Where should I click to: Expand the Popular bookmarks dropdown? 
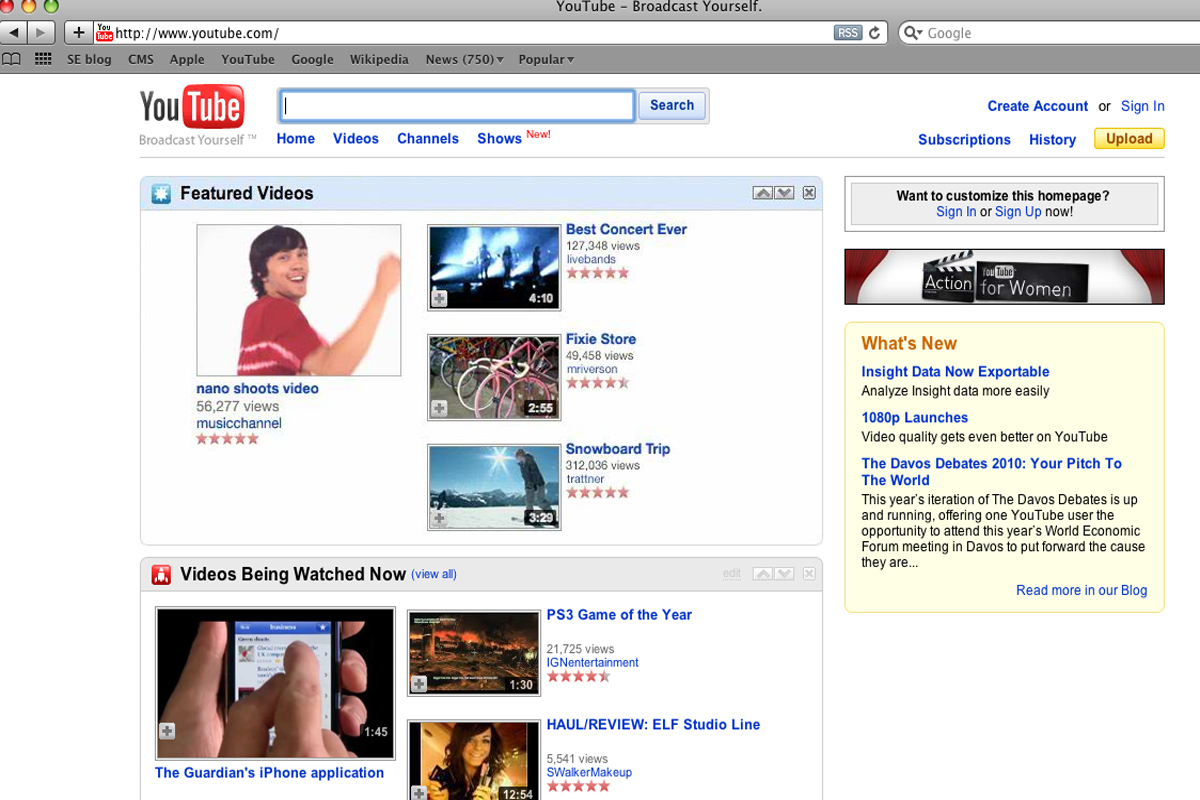pos(546,59)
